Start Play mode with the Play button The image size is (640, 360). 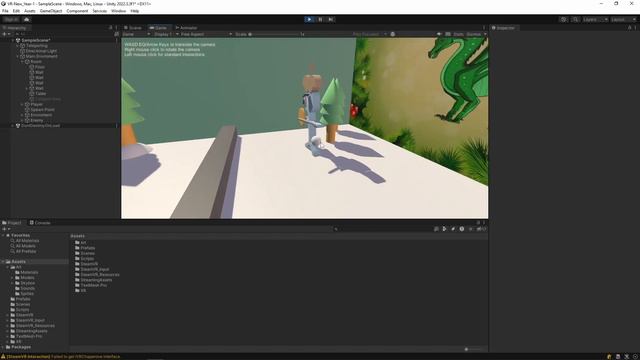point(309,19)
